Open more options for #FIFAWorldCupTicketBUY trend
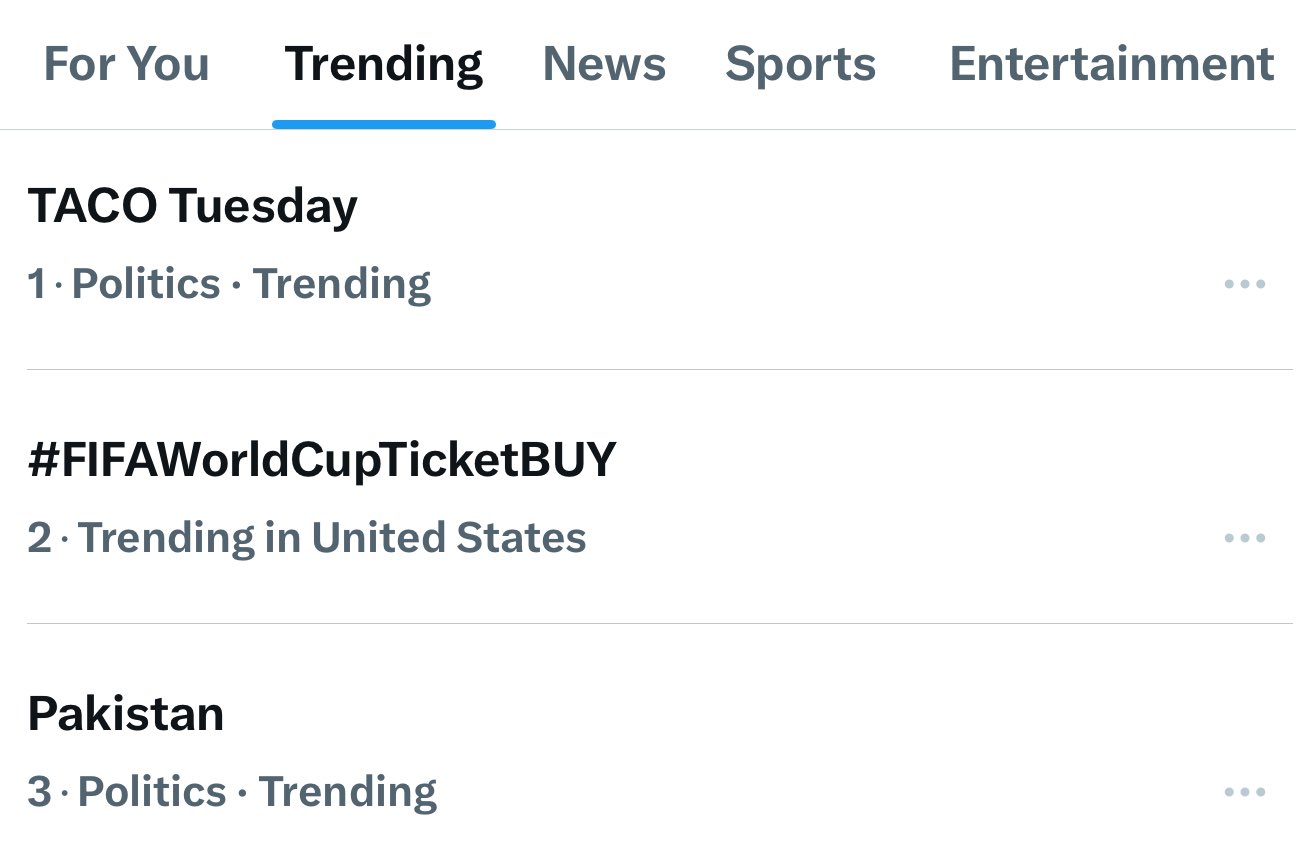1296x862 pixels. click(x=1244, y=538)
